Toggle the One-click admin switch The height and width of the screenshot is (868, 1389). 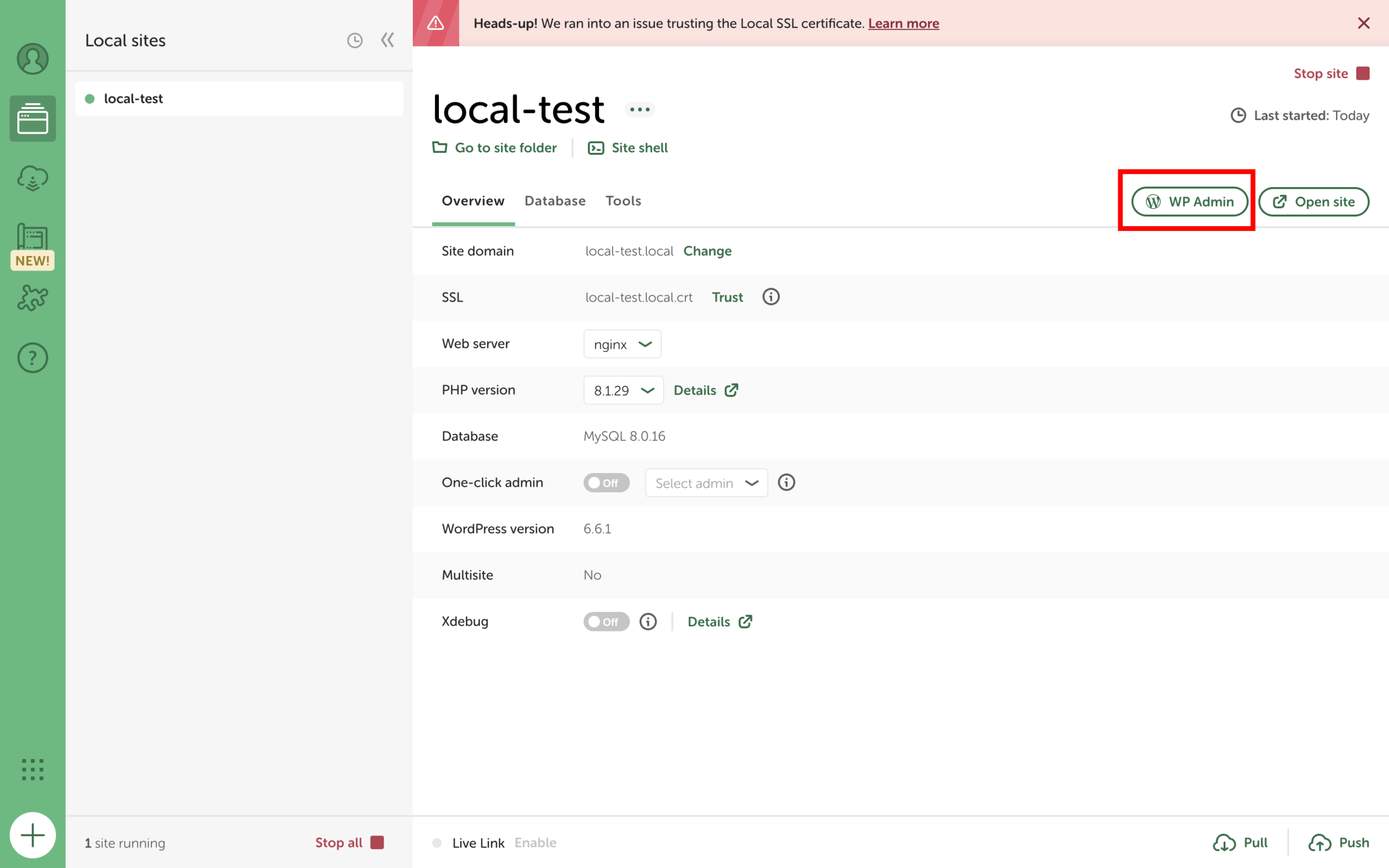point(606,483)
